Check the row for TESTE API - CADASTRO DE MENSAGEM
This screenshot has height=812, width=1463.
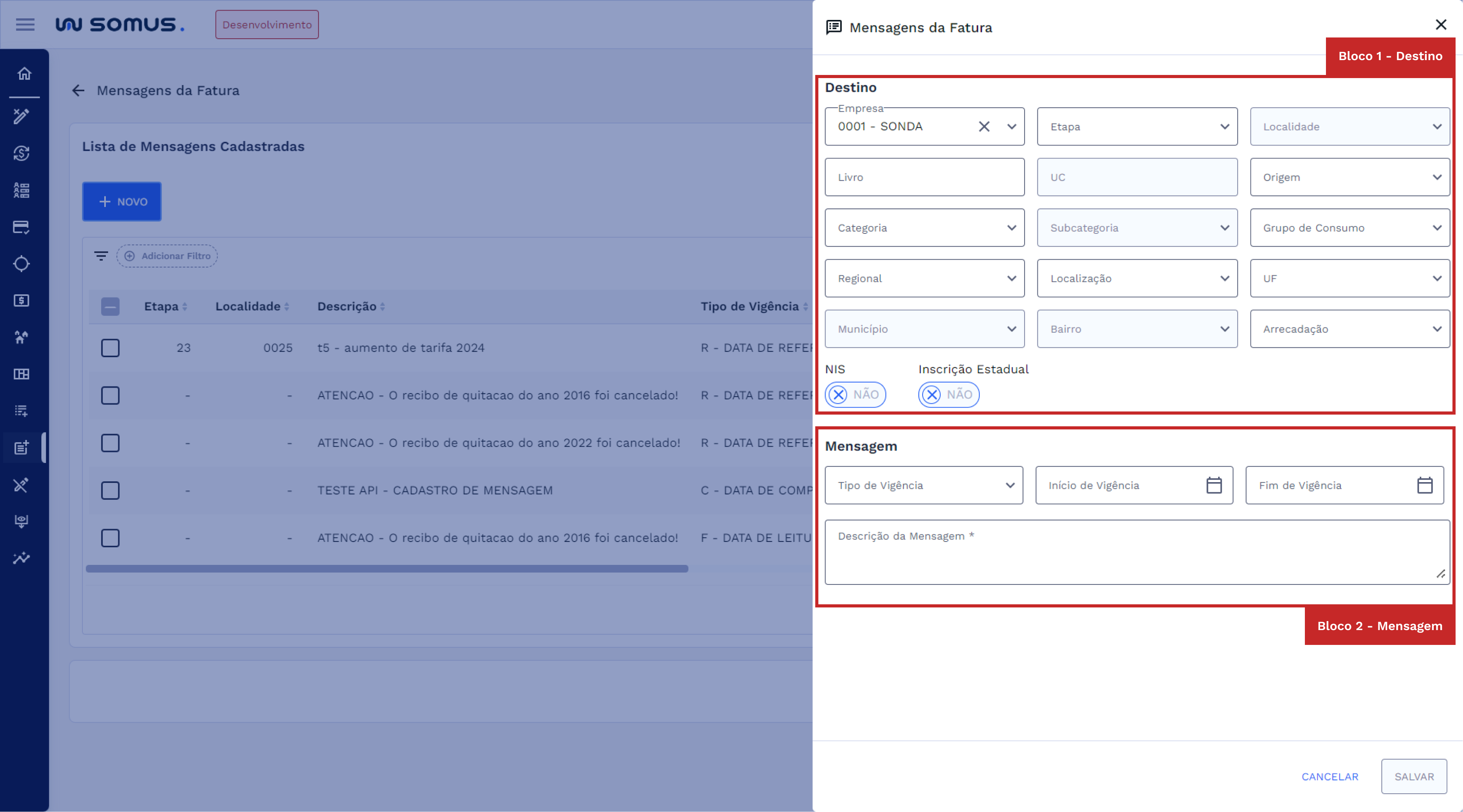(110, 490)
